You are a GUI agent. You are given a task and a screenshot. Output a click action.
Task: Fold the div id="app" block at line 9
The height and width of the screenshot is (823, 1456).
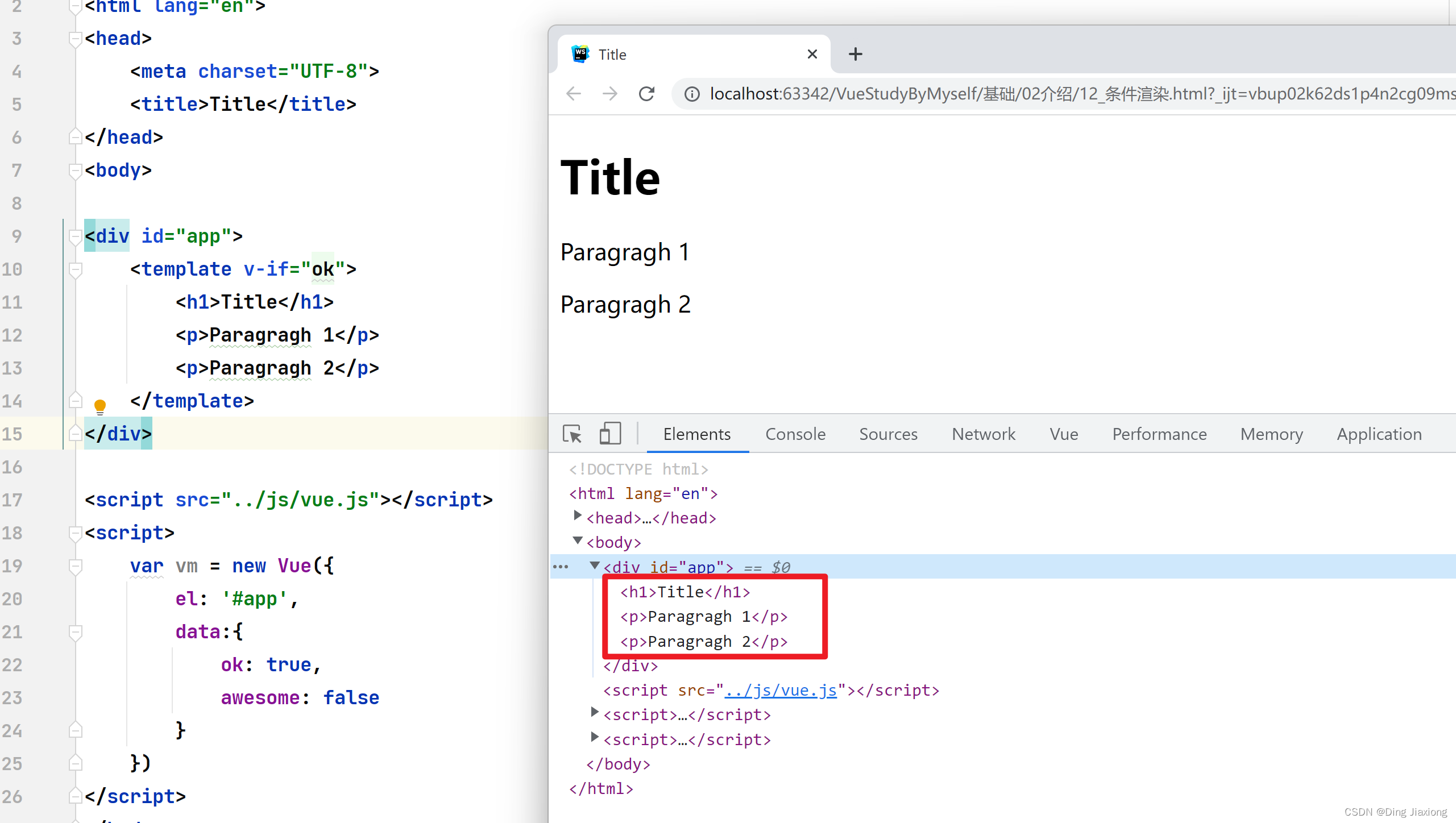75,237
